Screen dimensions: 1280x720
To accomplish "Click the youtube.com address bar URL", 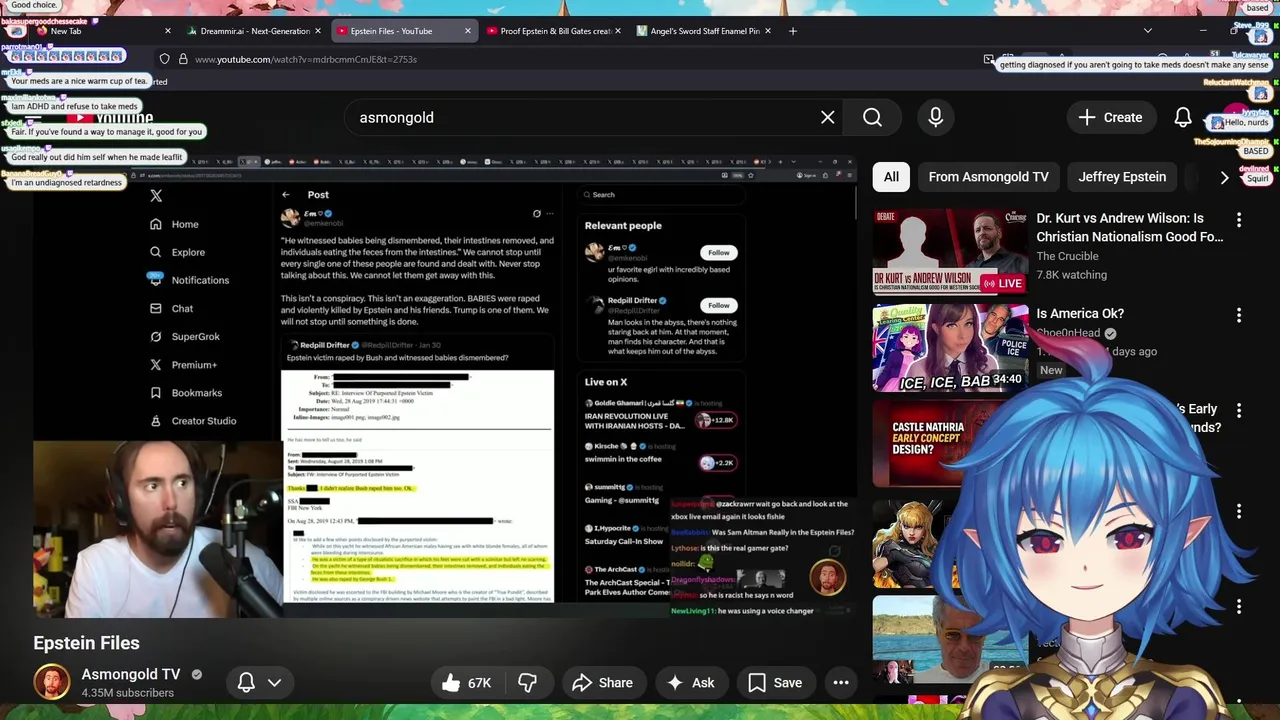I will click(x=306, y=59).
